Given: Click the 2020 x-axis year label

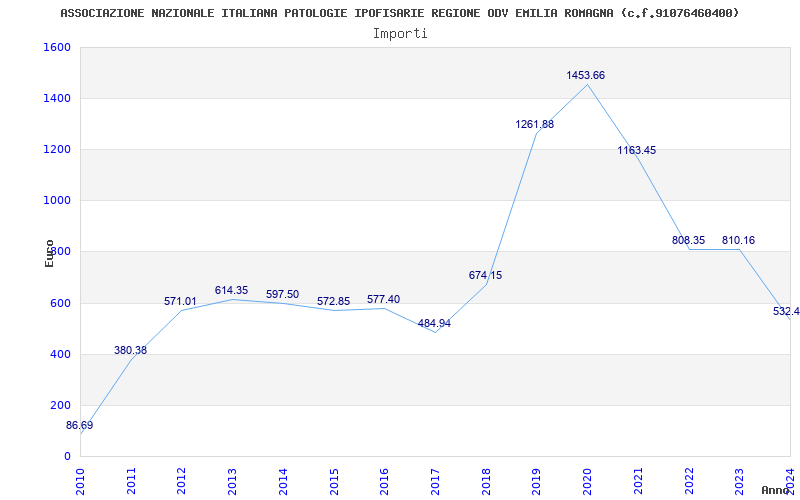Looking at the screenshot, I should point(587,481).
